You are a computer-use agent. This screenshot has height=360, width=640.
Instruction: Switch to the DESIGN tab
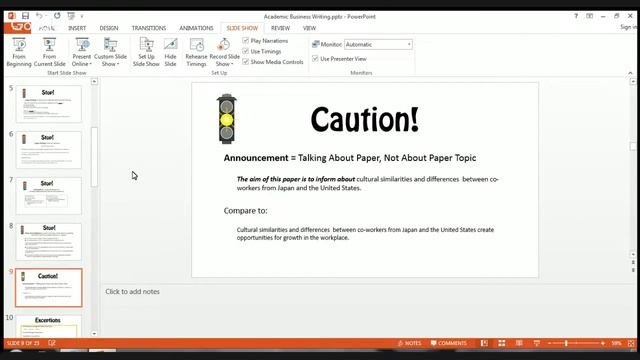click(109, 28)
